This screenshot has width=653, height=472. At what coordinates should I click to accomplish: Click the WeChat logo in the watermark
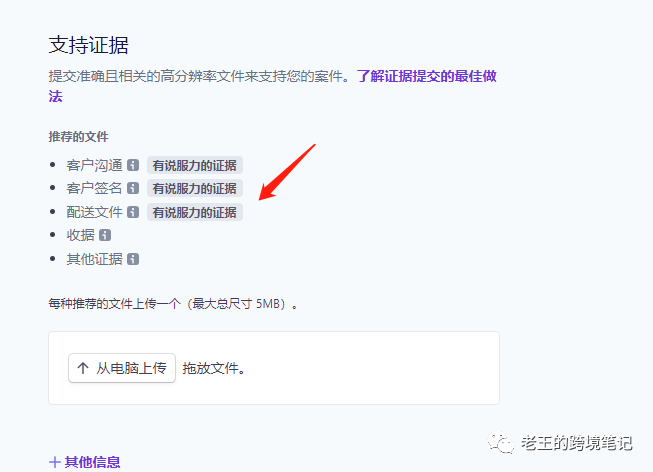click(501, 441)
